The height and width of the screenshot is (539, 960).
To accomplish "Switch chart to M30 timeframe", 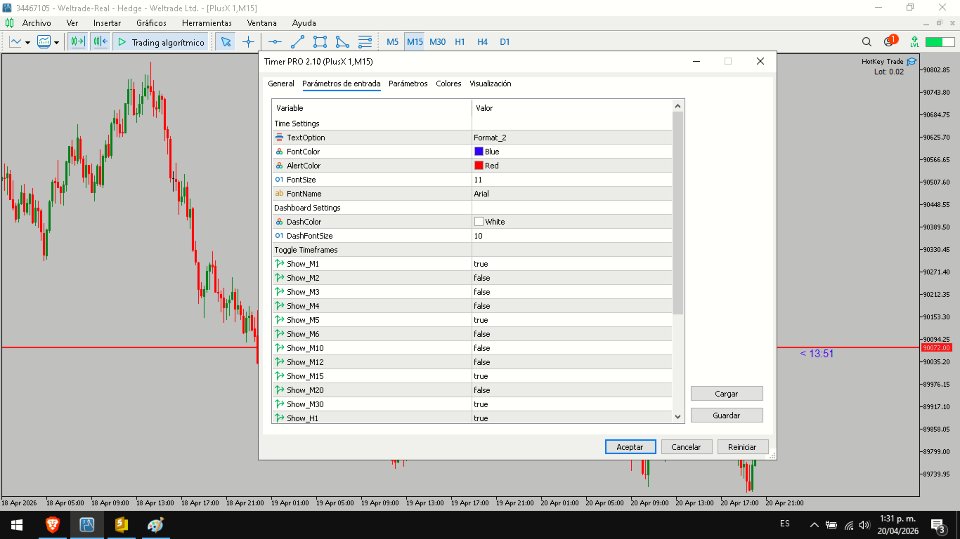I will tap(437, 42).
